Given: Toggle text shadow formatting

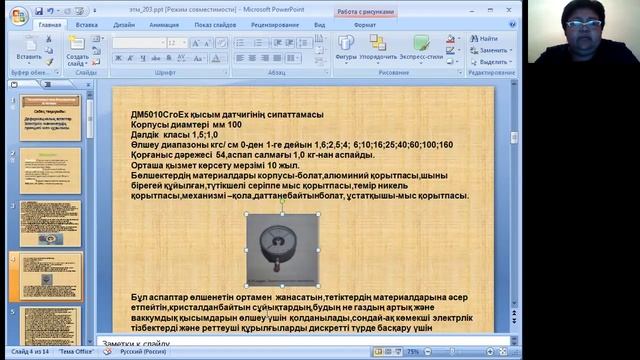Looking at the screenshot, I should 169,58.
